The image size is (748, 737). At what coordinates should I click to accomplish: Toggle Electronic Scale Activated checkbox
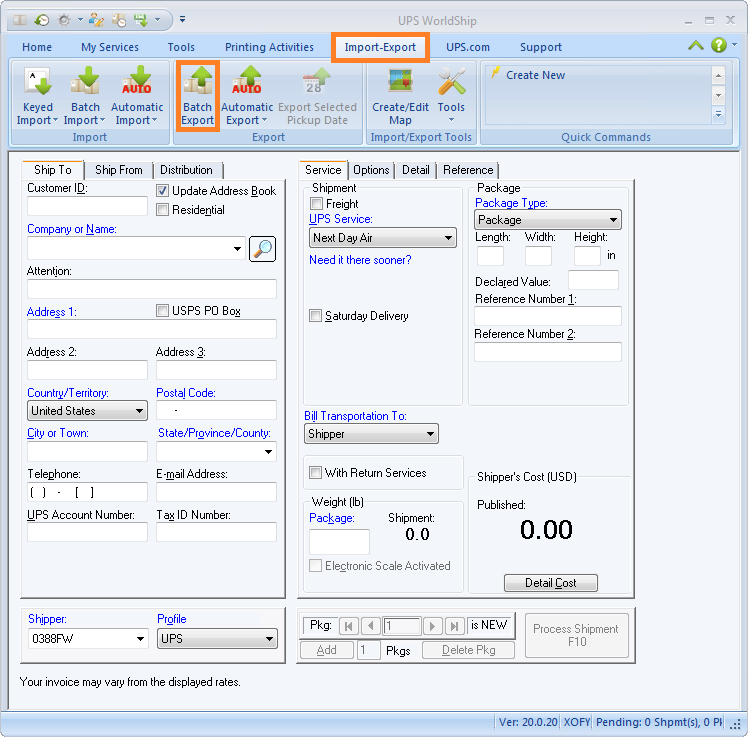(315, 566)
